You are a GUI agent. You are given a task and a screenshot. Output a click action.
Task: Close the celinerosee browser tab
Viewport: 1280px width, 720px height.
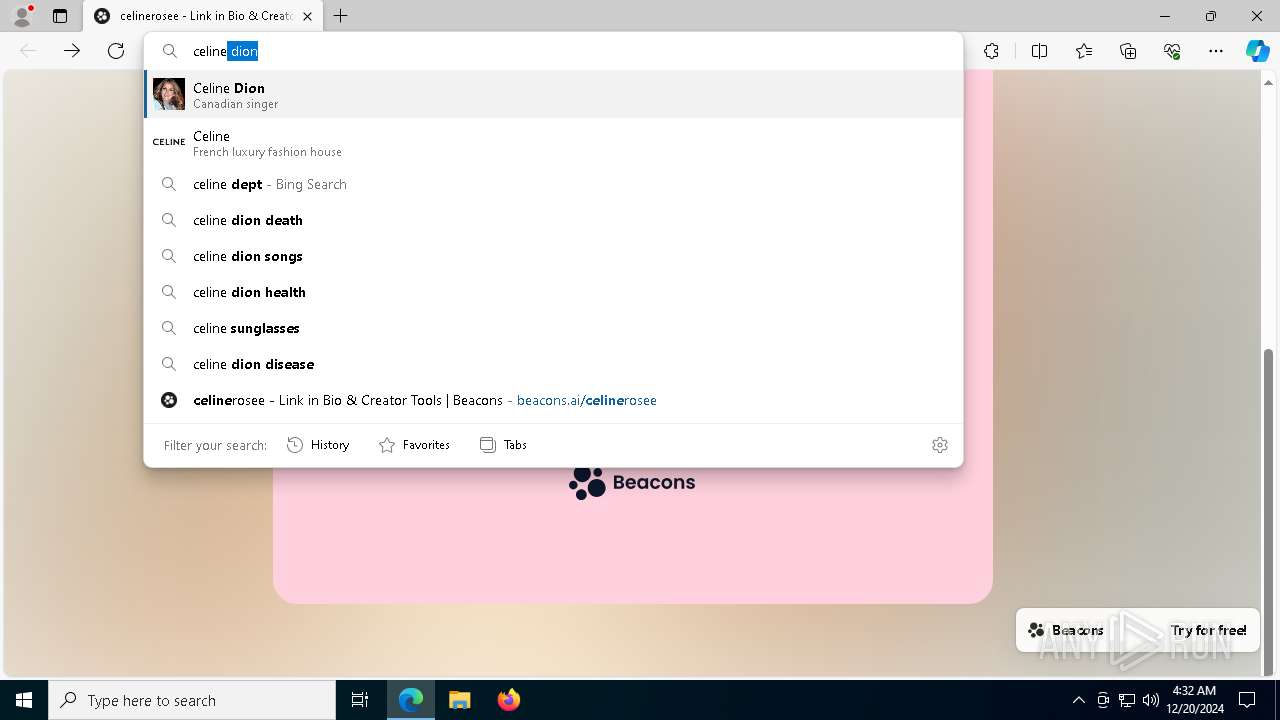pyautogui.click(x=307, y=16)
